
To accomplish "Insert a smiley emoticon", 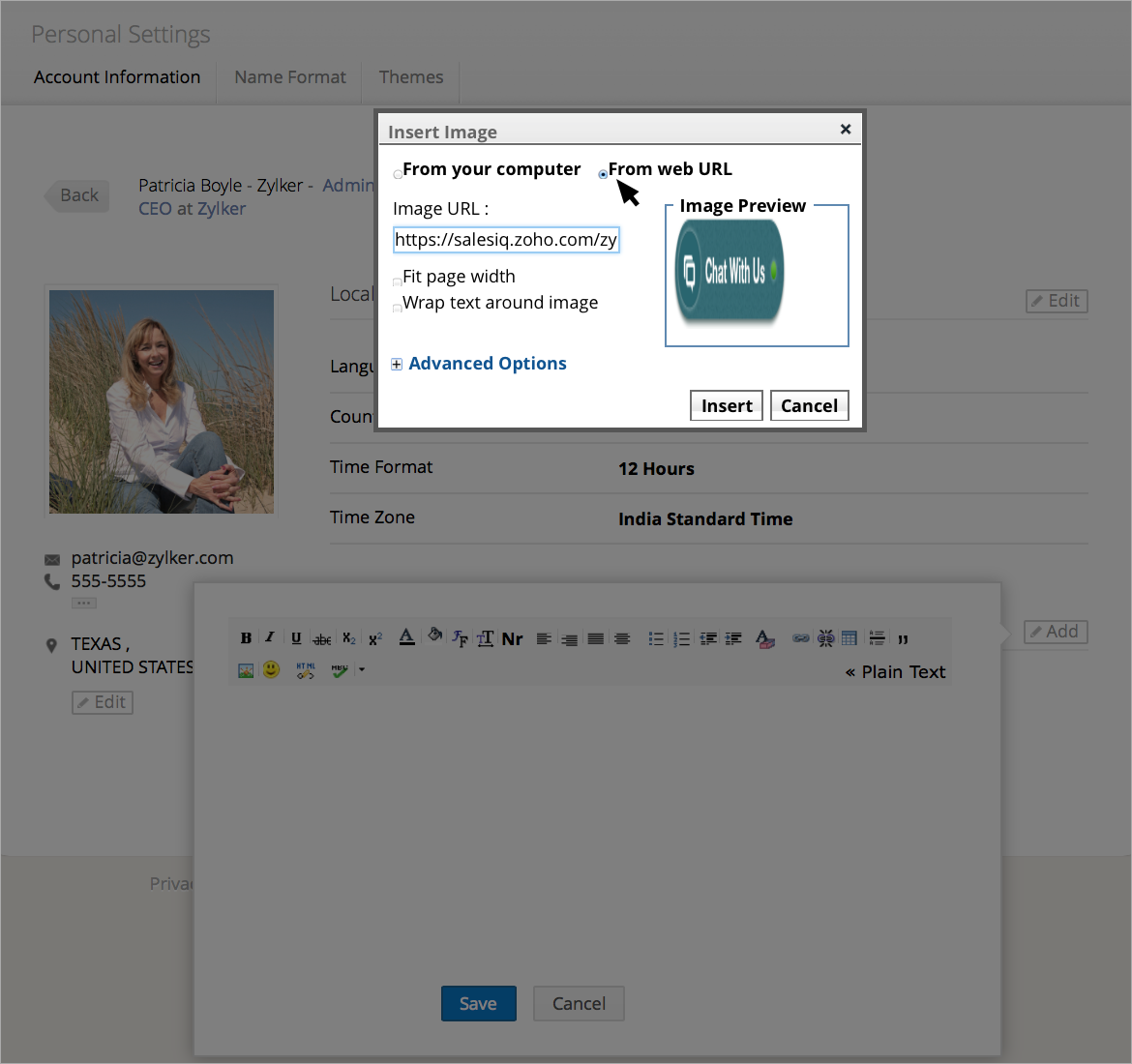I will point(272,669).
